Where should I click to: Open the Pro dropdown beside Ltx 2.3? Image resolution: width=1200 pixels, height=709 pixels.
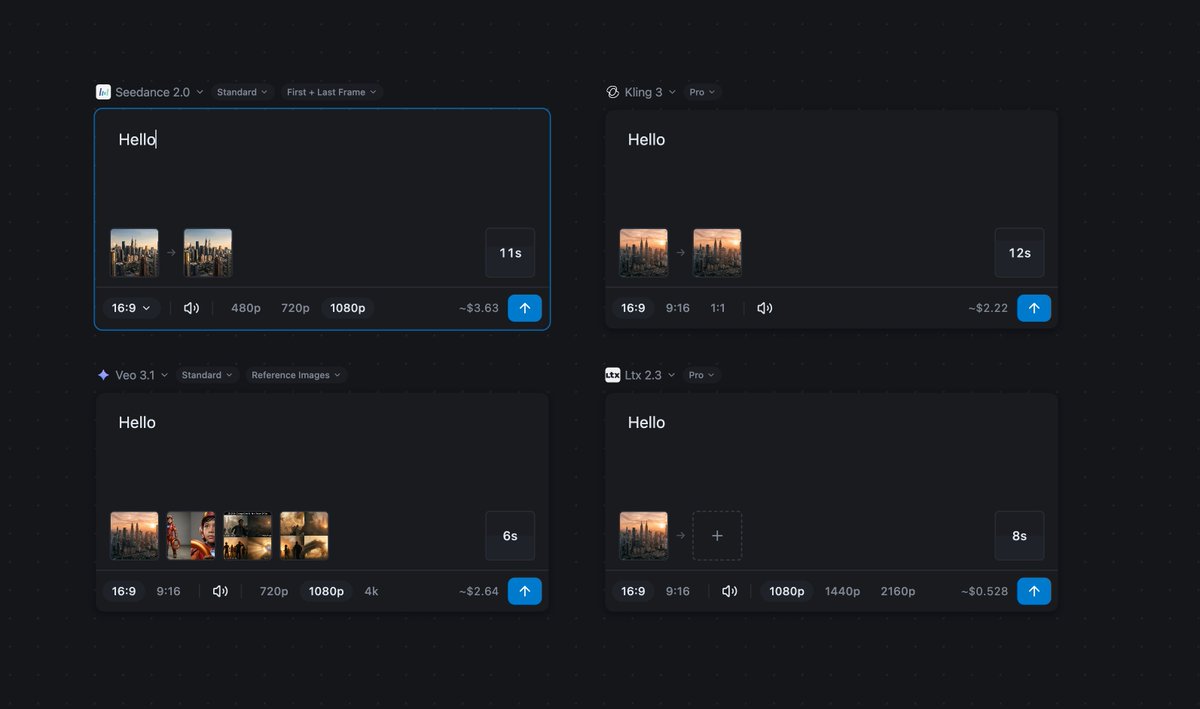coord(702,375)
